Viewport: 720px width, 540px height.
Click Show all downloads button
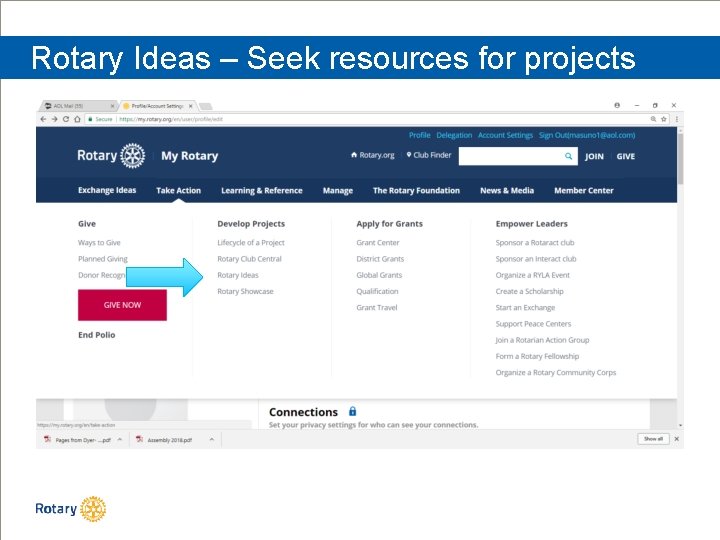point(653,439)
